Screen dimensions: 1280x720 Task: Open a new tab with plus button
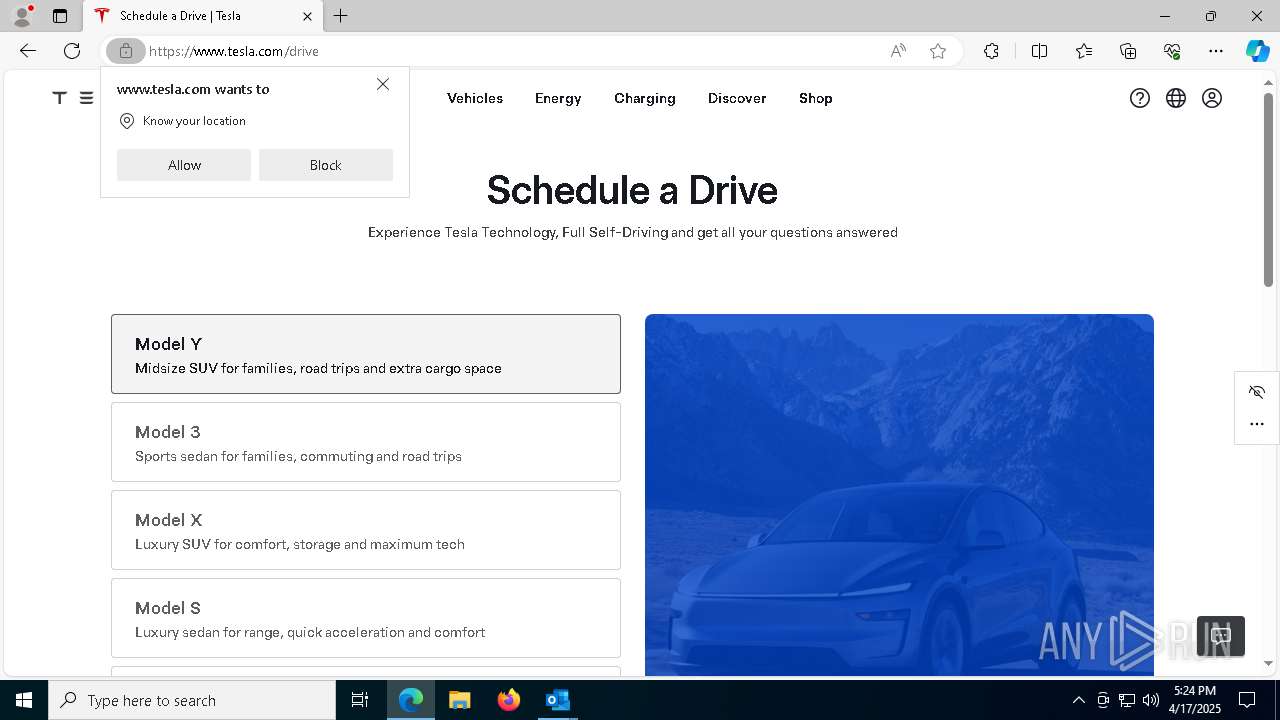pyautogui.click(x=341, y=16)
